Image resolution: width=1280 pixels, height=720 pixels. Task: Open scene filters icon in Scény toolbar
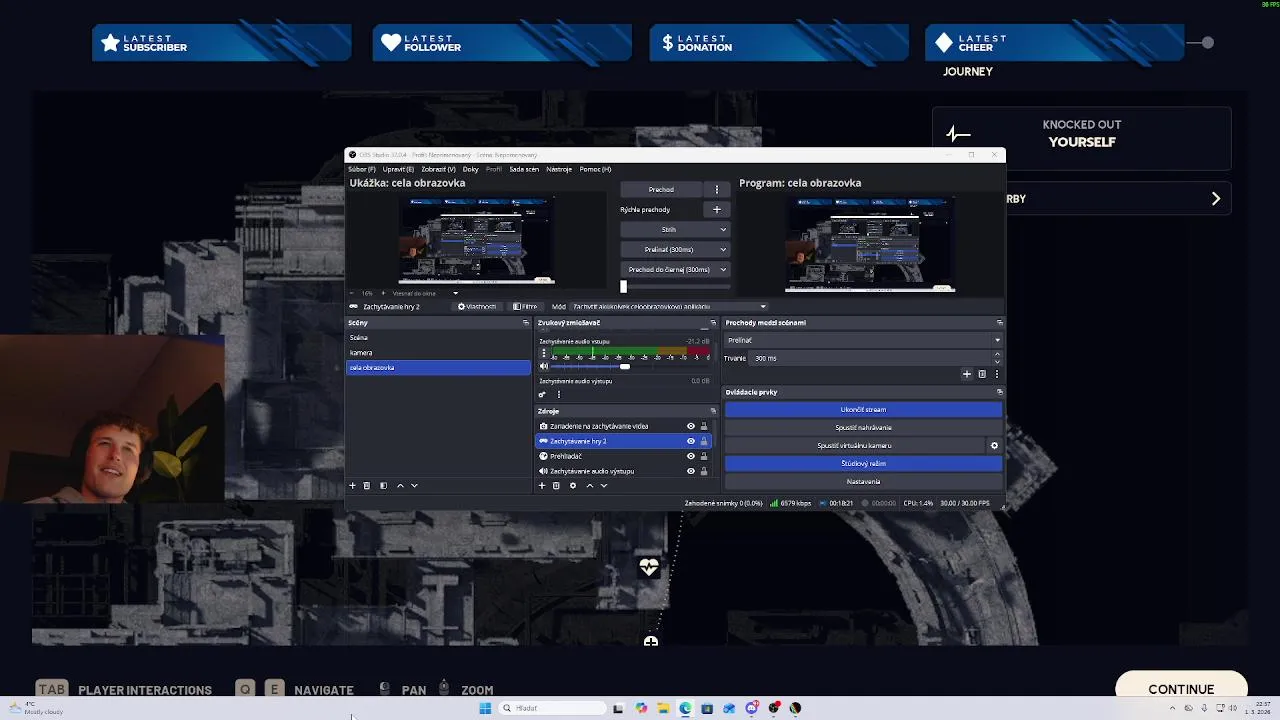tap(383, 485)
